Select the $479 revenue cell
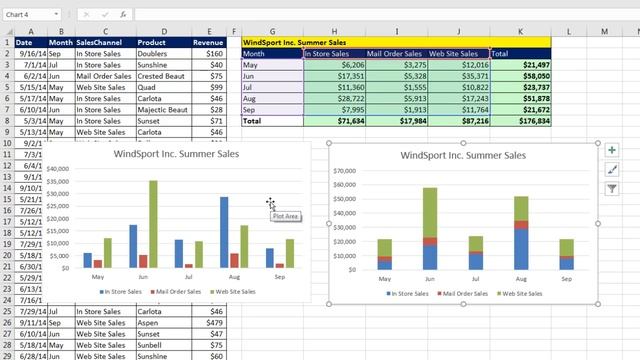640x360 pixels. 209,322
